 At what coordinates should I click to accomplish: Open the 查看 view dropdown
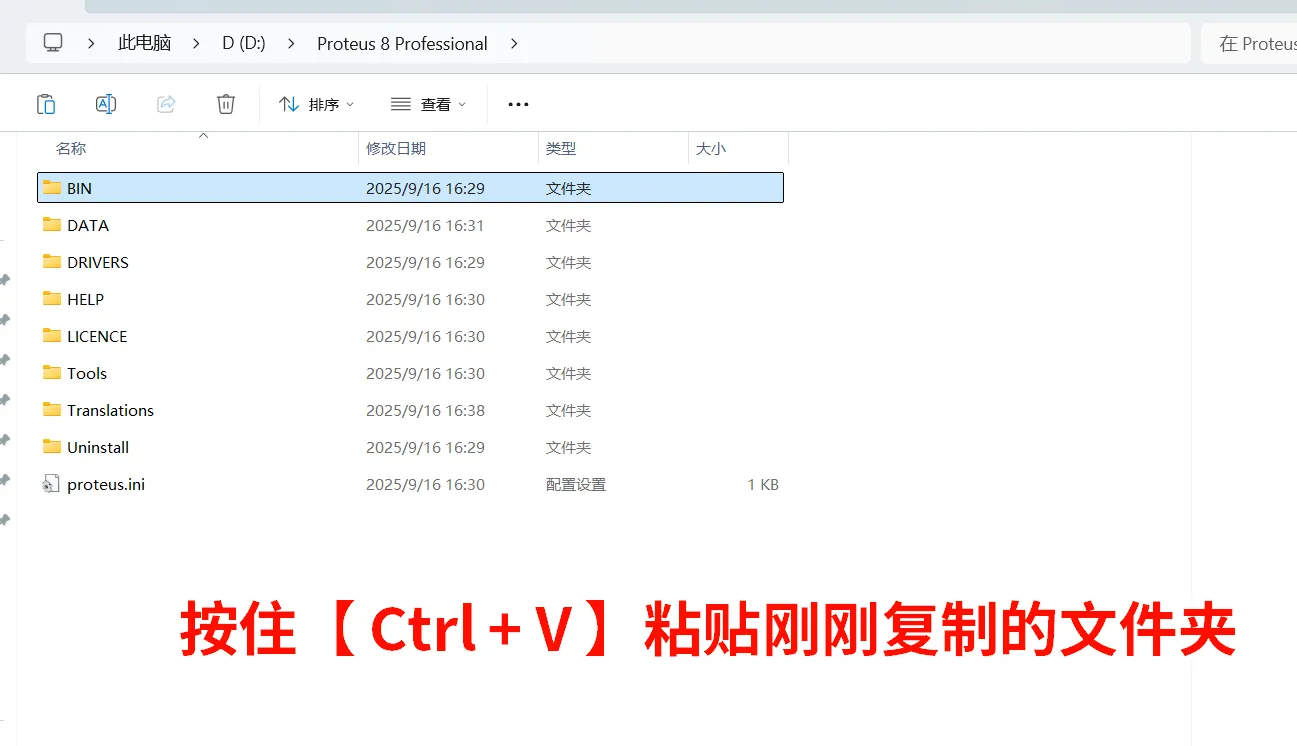pos(429,104)
